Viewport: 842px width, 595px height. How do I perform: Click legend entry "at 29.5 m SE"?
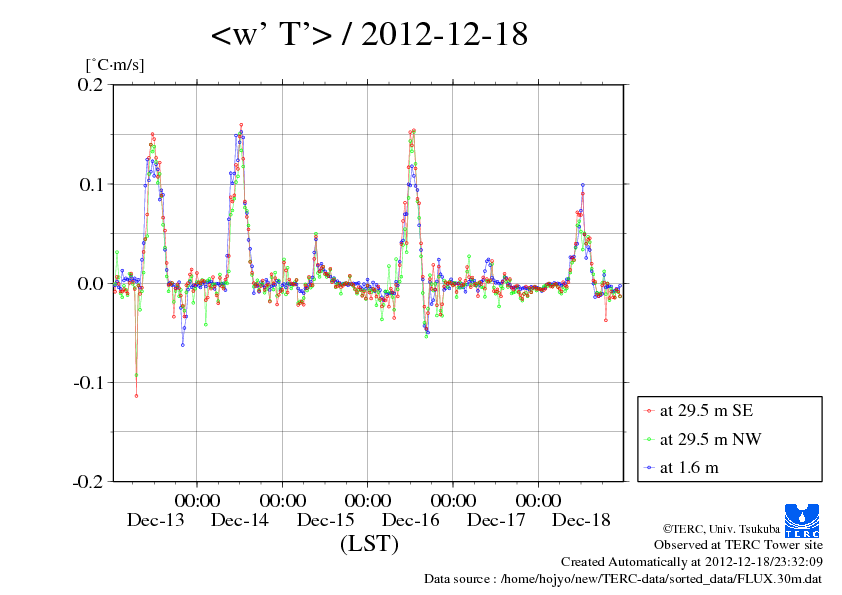coord(706,411)
